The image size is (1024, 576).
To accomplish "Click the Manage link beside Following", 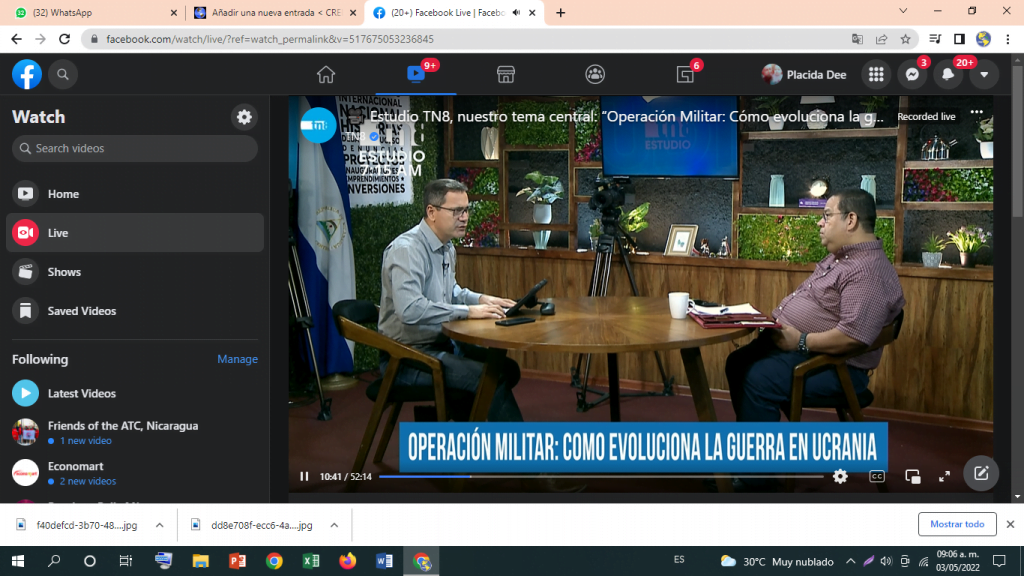I will pos(237,359).
